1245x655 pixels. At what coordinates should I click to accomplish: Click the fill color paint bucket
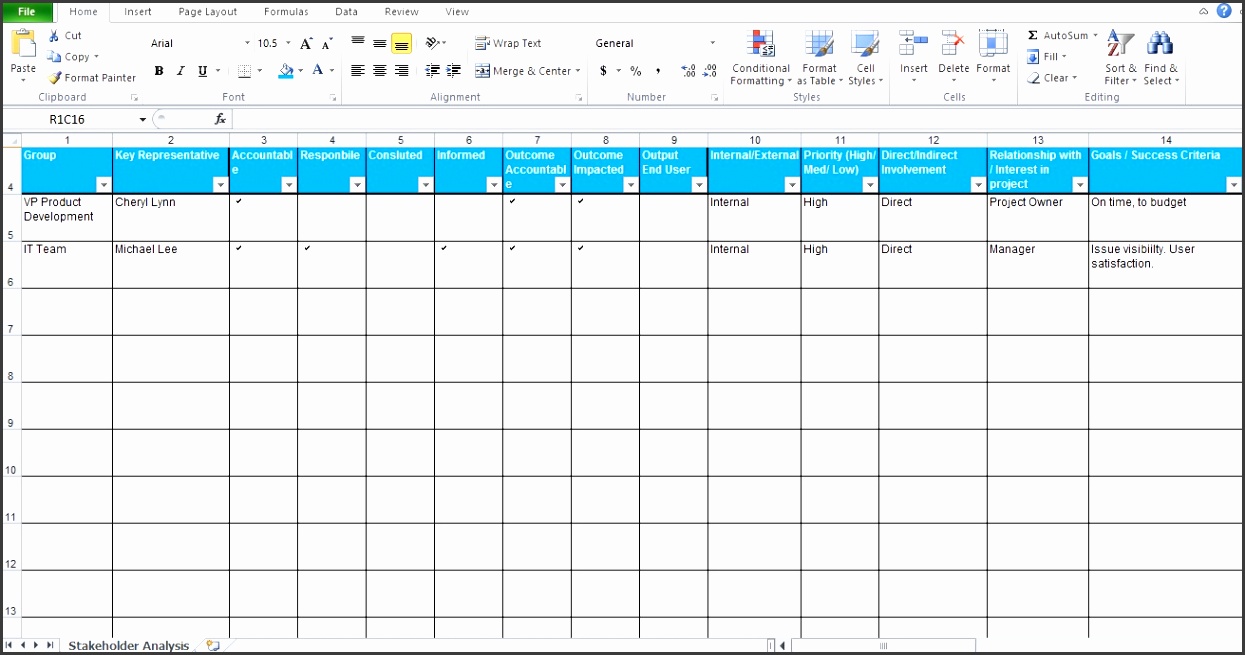point(286,71)
